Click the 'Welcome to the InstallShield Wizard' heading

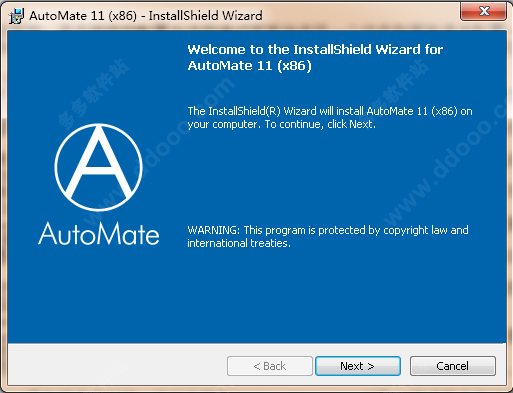click(x=315, y=57)
